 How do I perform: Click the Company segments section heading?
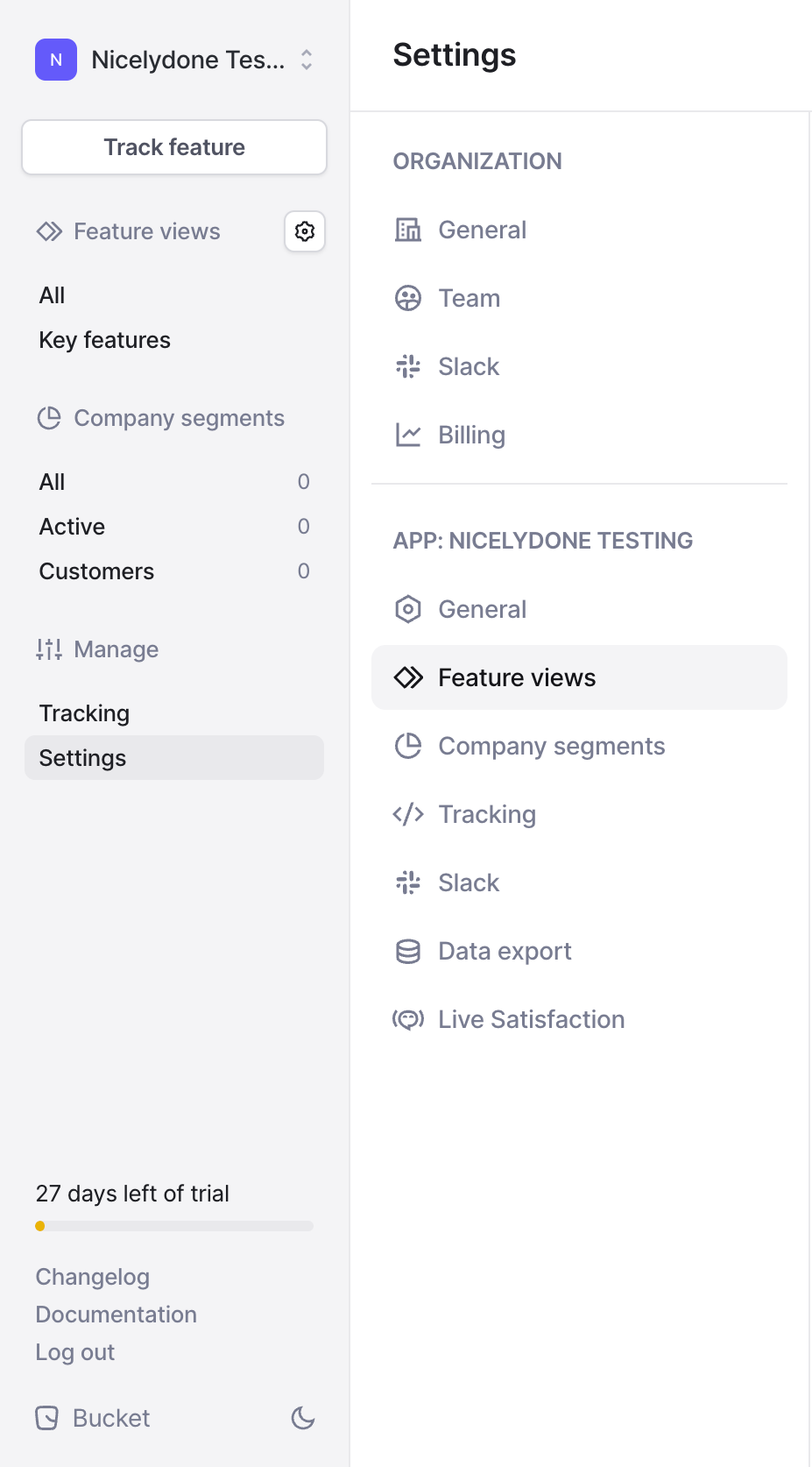tap(180, 418)
